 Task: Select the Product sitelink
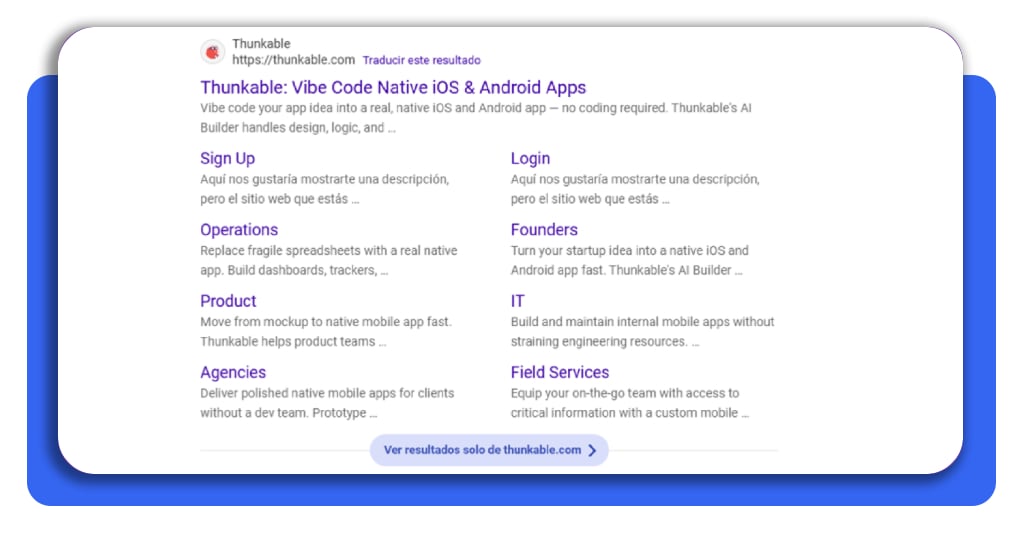click(228, 301)
